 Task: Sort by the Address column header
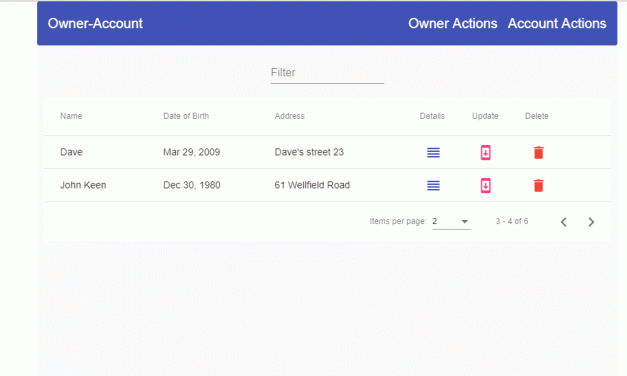point(290,116)
